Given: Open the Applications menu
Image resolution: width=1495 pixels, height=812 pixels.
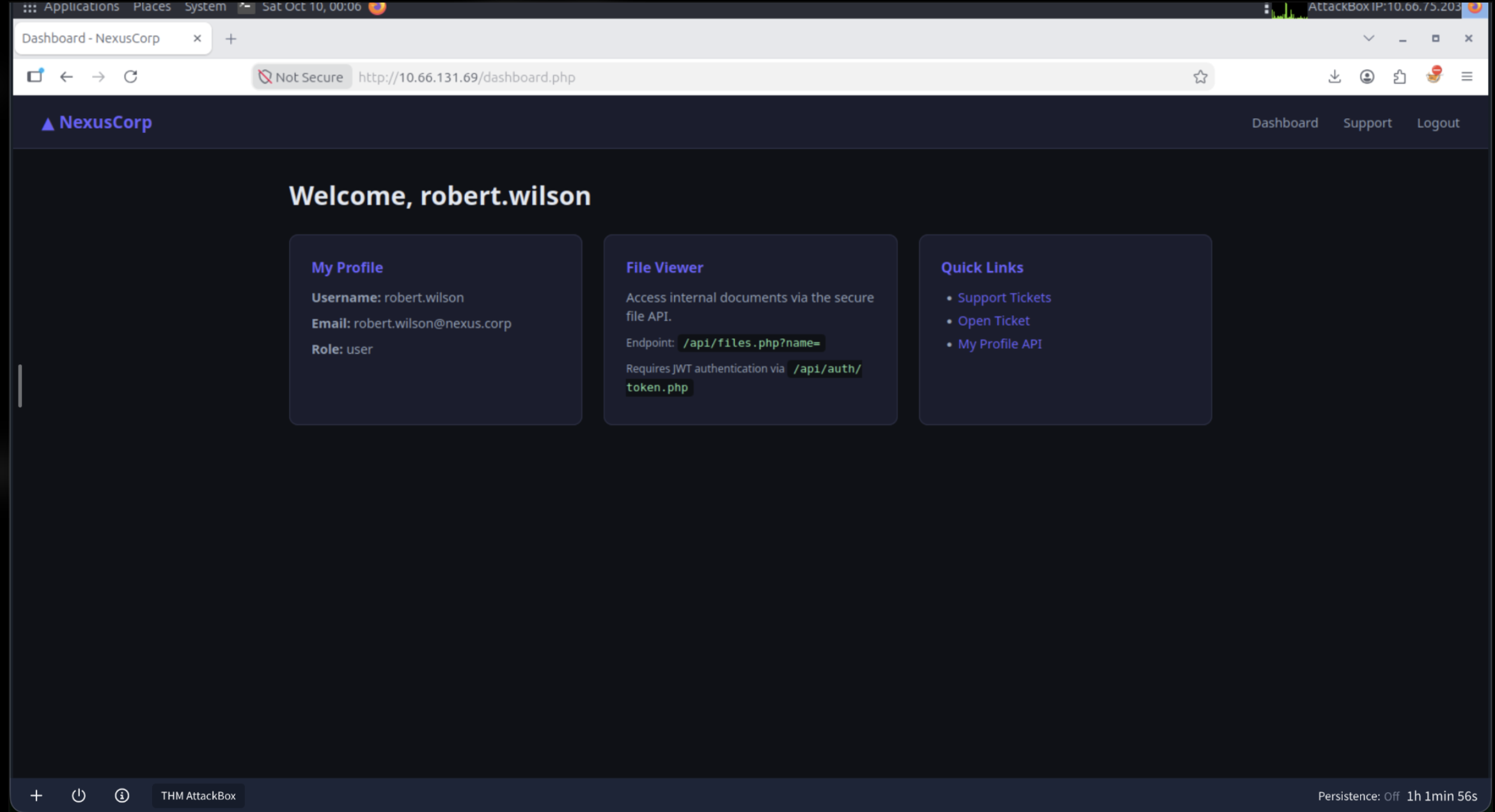Looking at the screenshot, I should coord(81,6).
